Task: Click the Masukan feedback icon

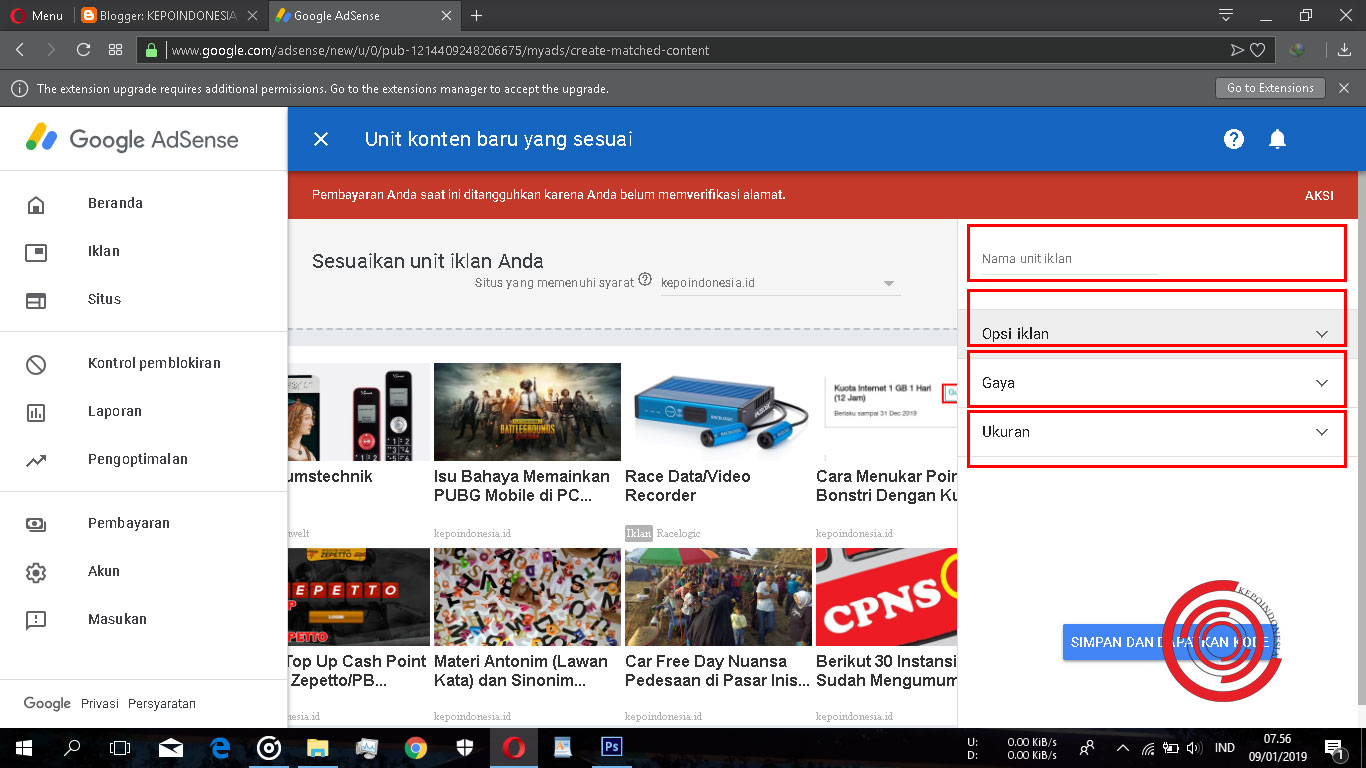Action: (37, 619)
